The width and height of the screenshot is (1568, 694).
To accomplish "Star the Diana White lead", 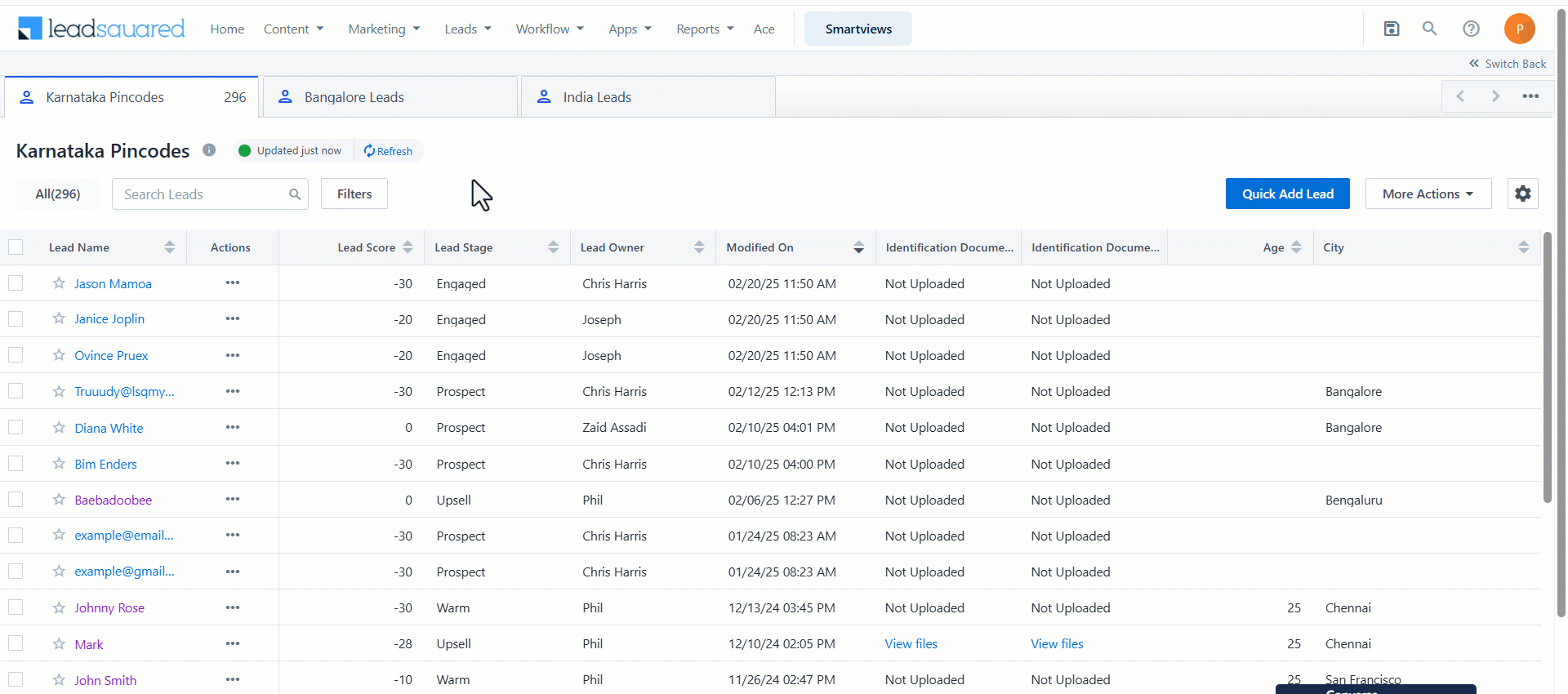I will (x=59, y=427).
